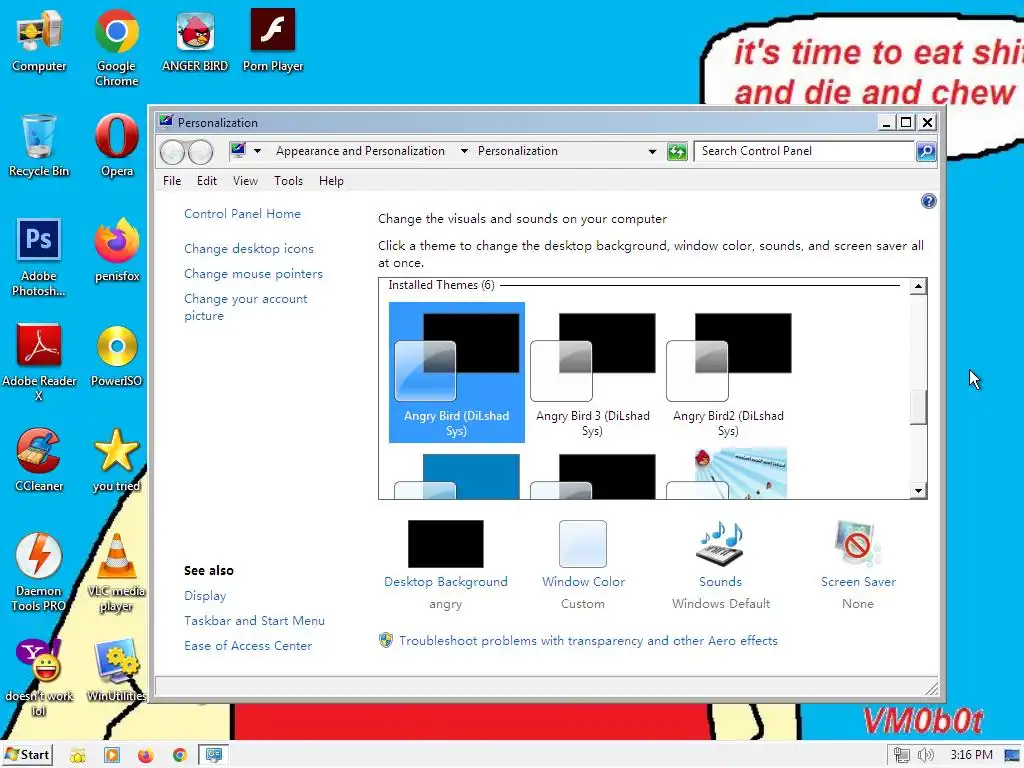
Task: Launch Google Chrome from the desktop
Action: 117,47
